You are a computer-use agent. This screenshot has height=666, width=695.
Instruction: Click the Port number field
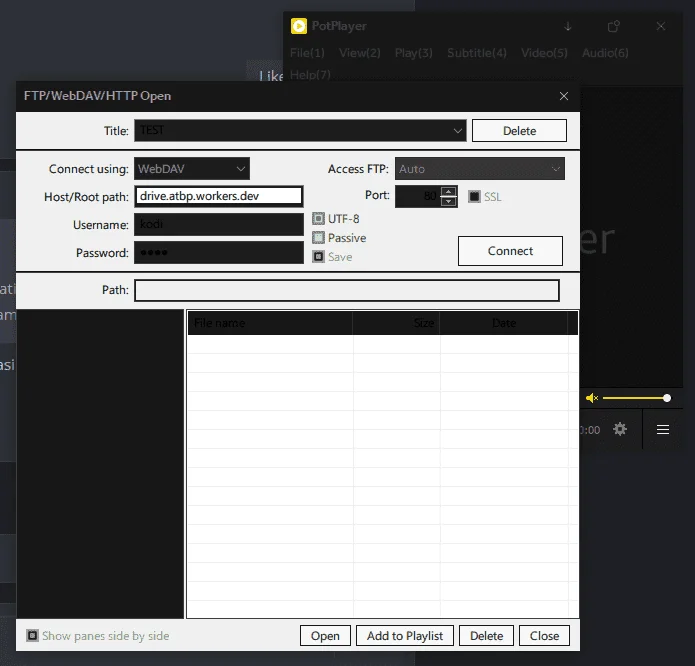pos(418,196)
